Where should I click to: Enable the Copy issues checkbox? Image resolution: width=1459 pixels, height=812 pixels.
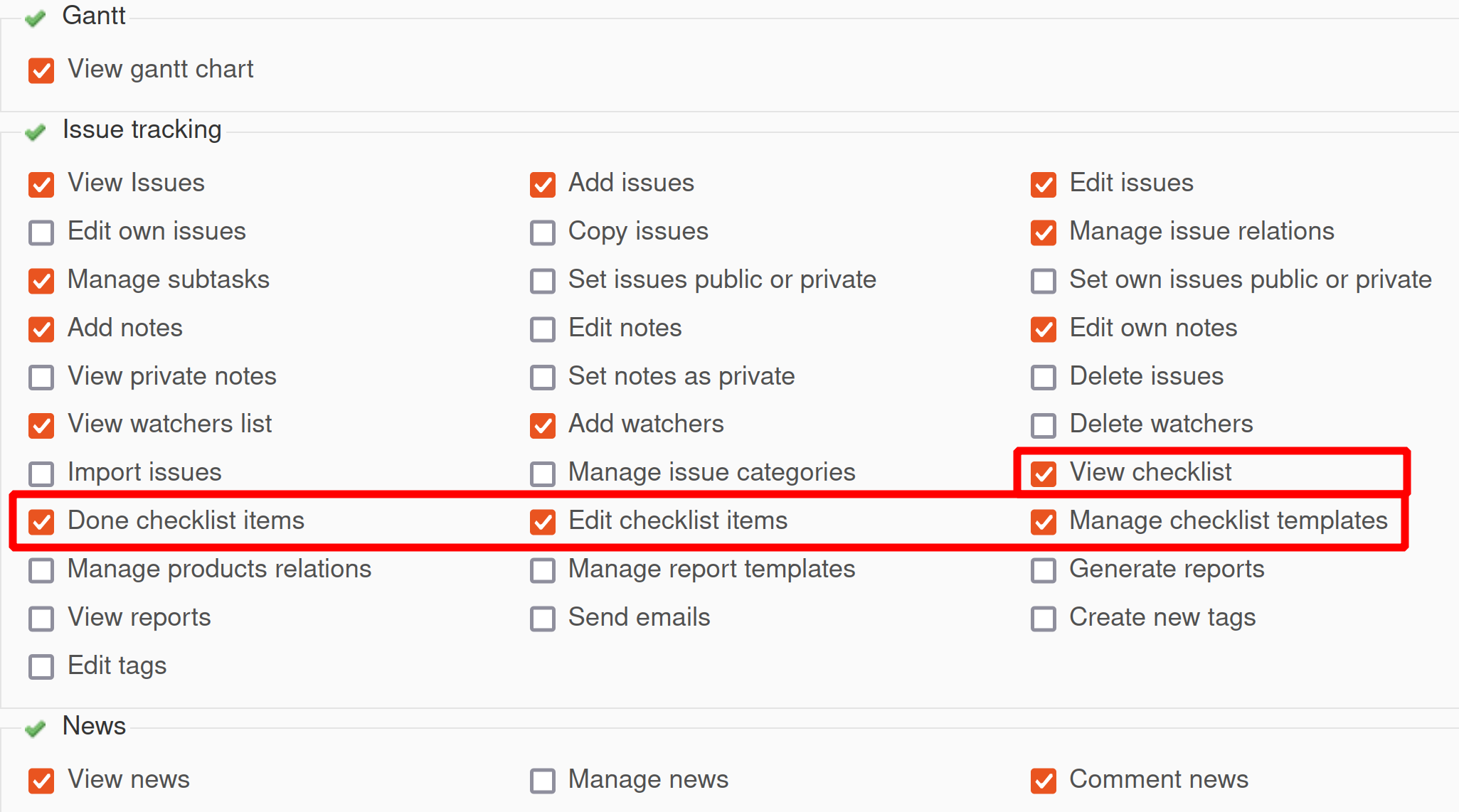pos(543,233)
